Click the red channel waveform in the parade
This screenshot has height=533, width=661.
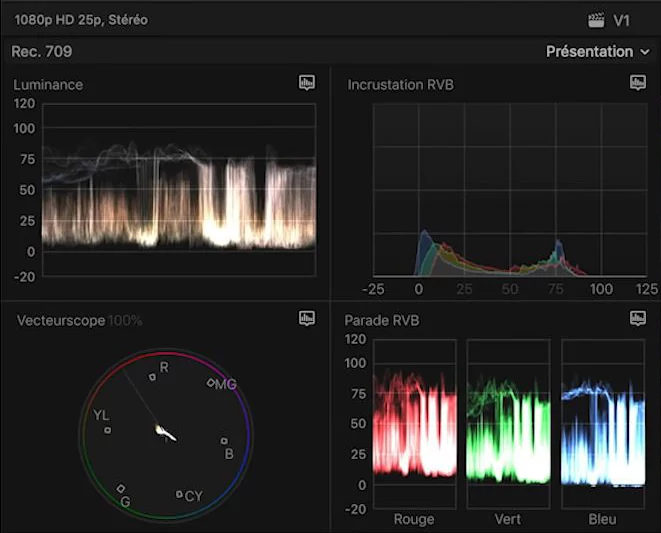click(414, 424)
